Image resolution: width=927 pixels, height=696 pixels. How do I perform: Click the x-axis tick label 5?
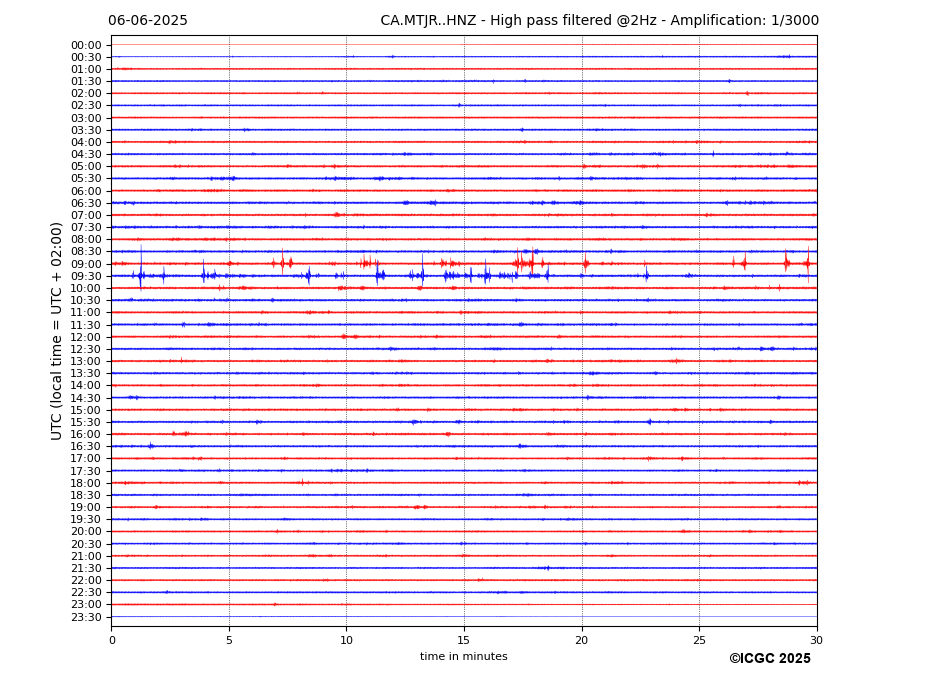click(x=229, y=640)
